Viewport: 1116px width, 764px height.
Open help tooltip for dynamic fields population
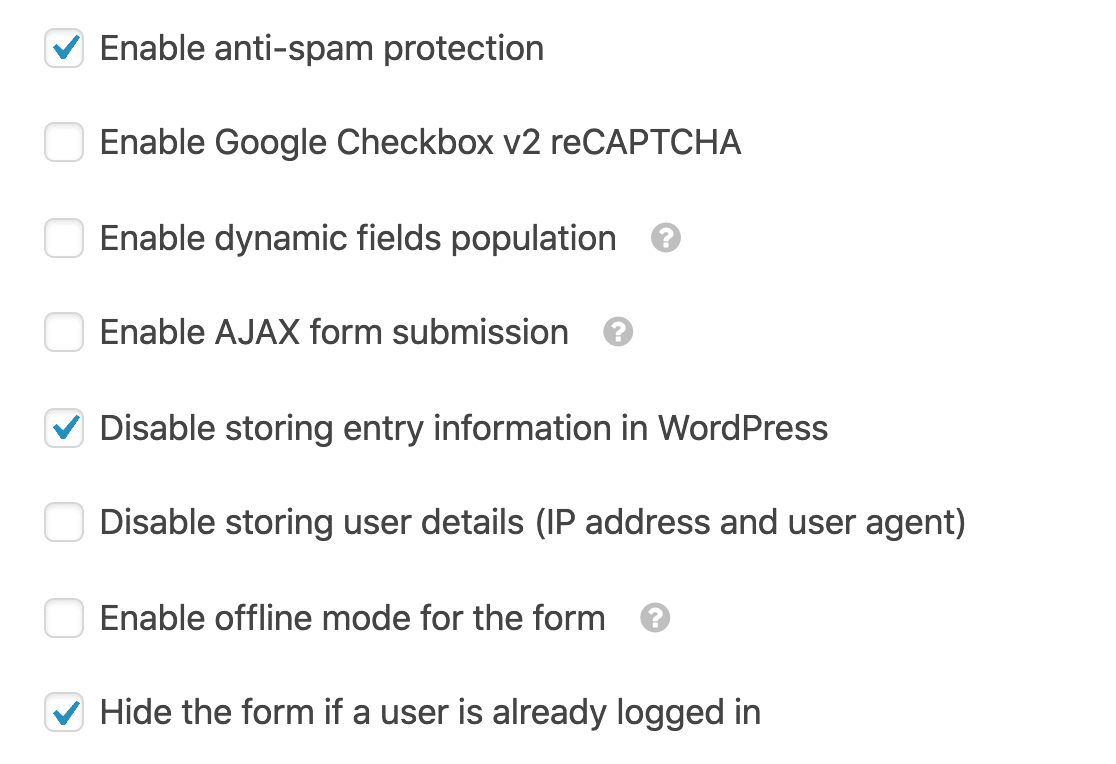click(x=665, y=238)
